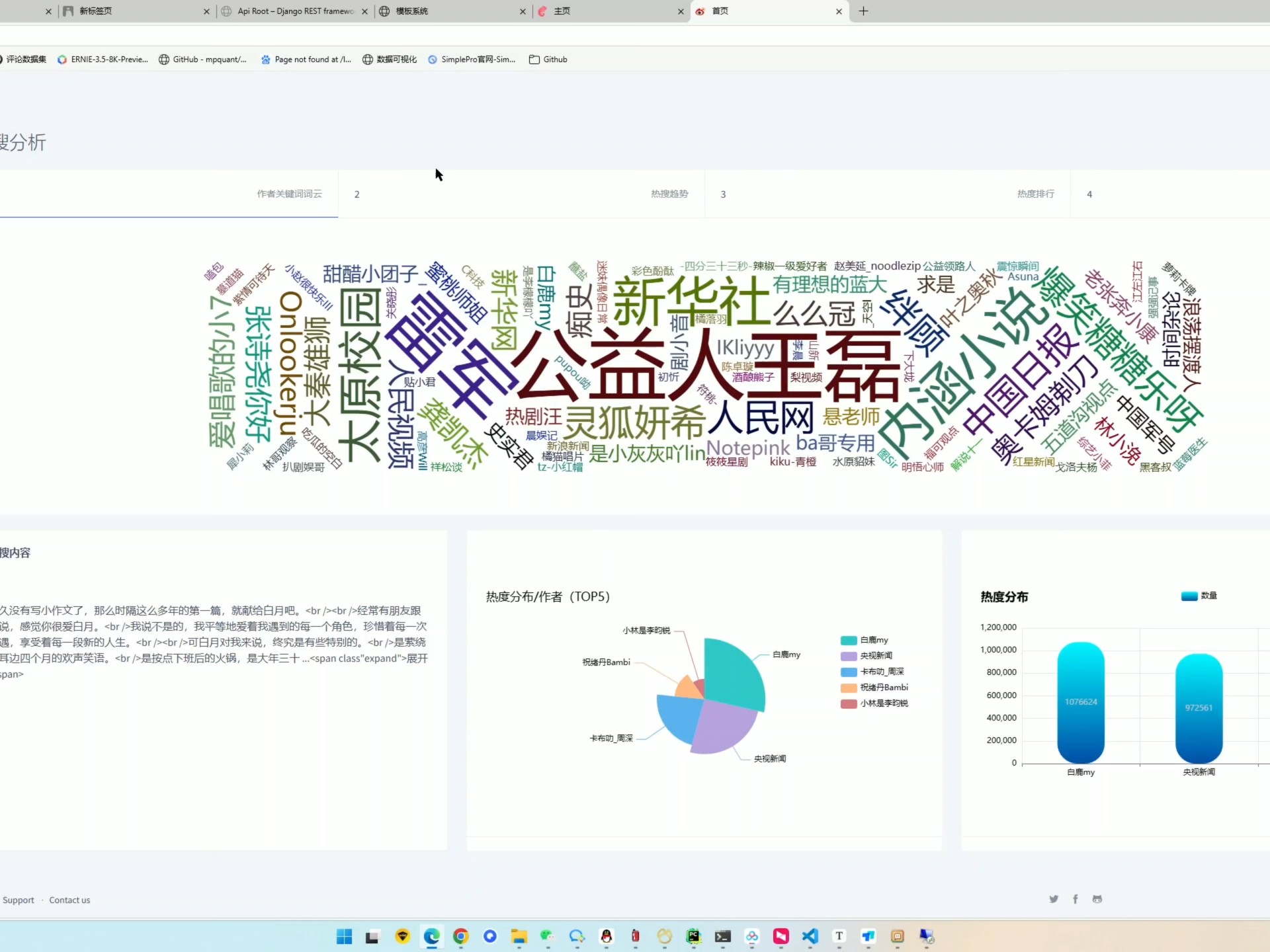Open the SimplePro官网 bookmark
This screenshot has width=1270, height=952.
[x=472, y=59]
